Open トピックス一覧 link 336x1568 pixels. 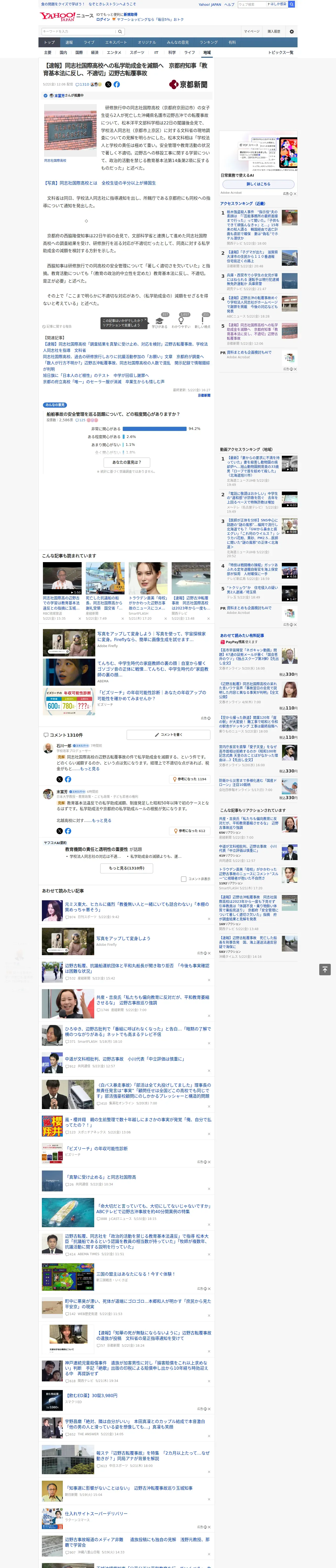tap(281, 53)
